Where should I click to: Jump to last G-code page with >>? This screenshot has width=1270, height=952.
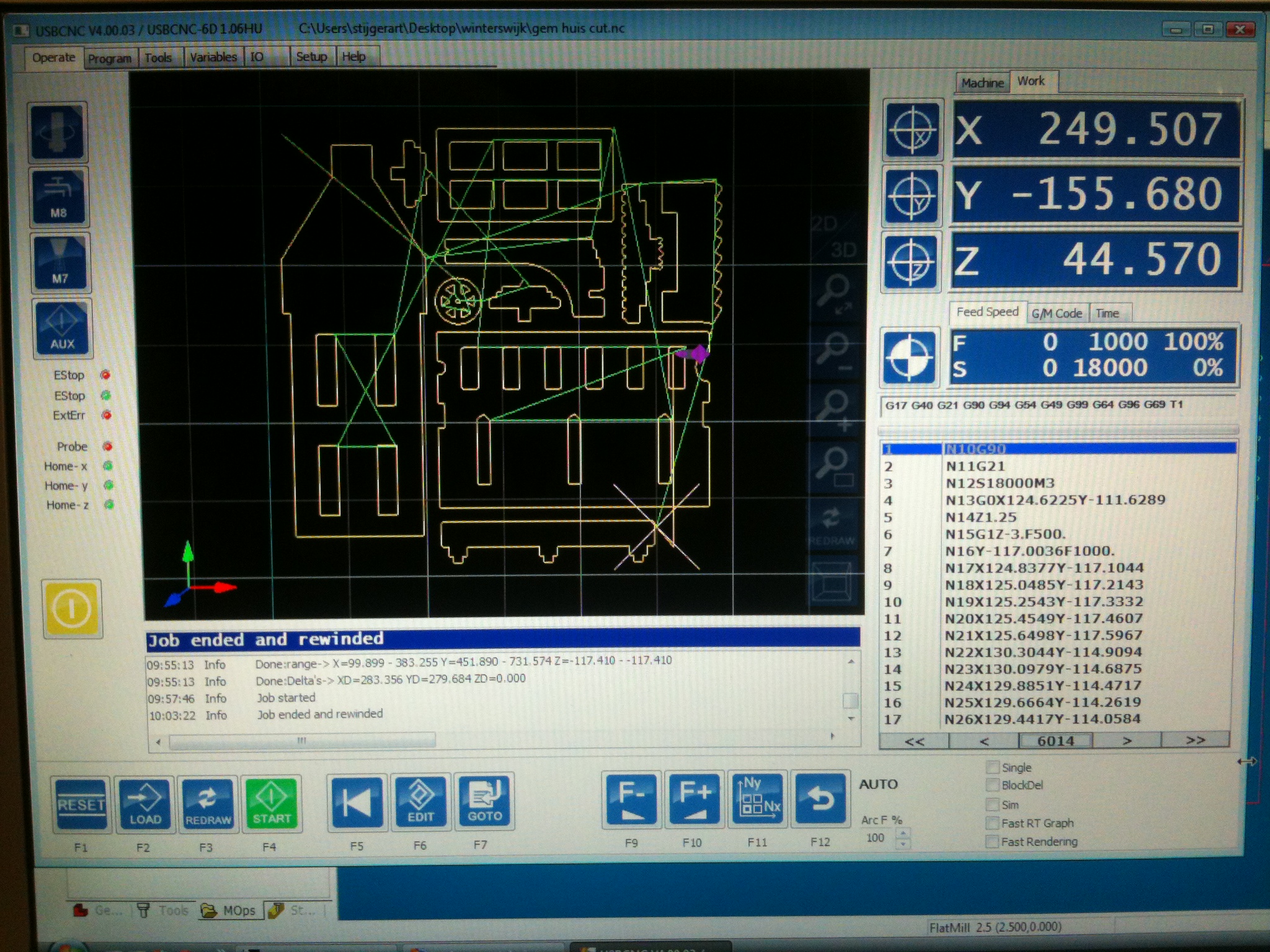point(1195,740)
